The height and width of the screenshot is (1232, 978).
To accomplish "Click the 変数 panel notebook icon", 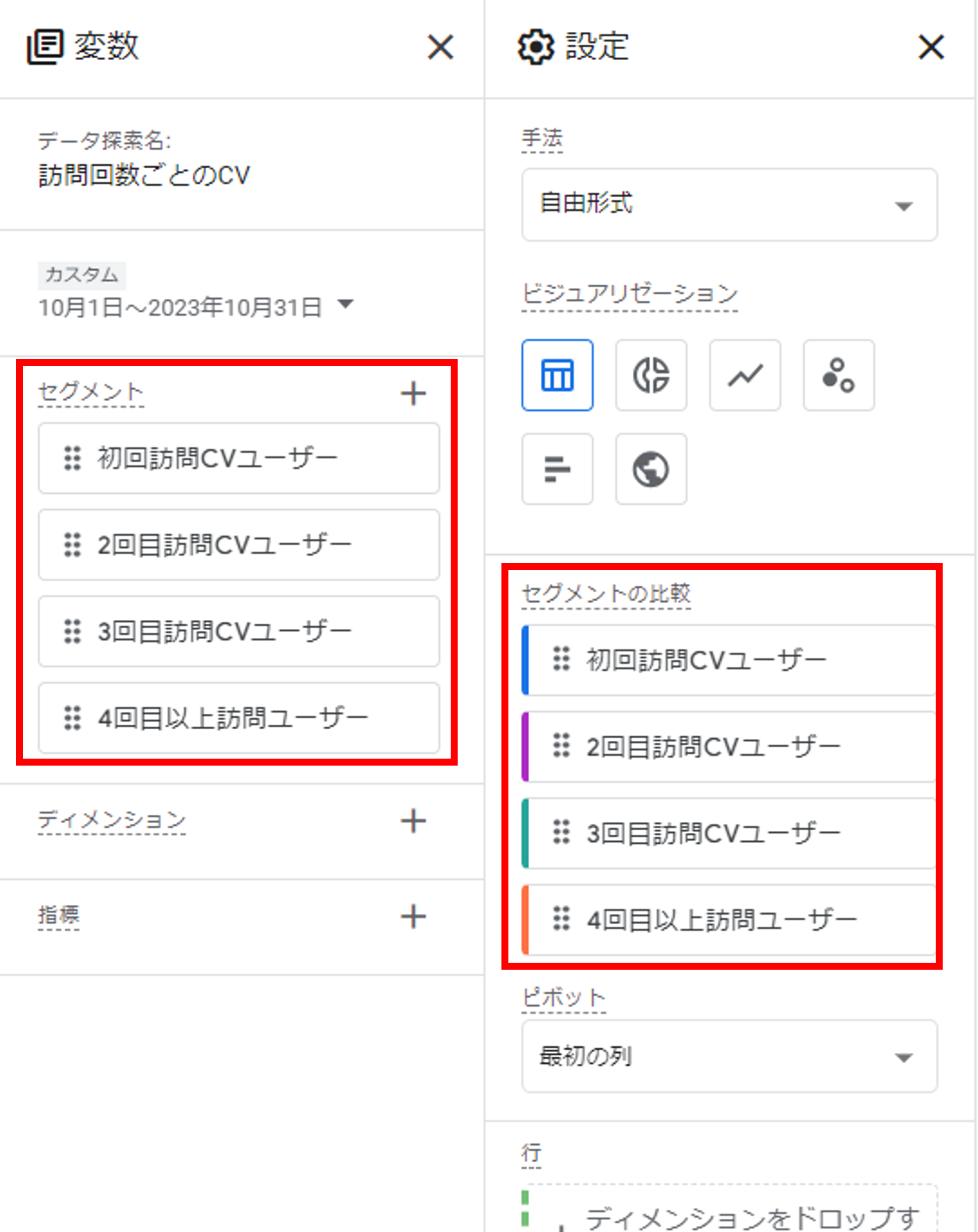I will click(x=46, y=47).
